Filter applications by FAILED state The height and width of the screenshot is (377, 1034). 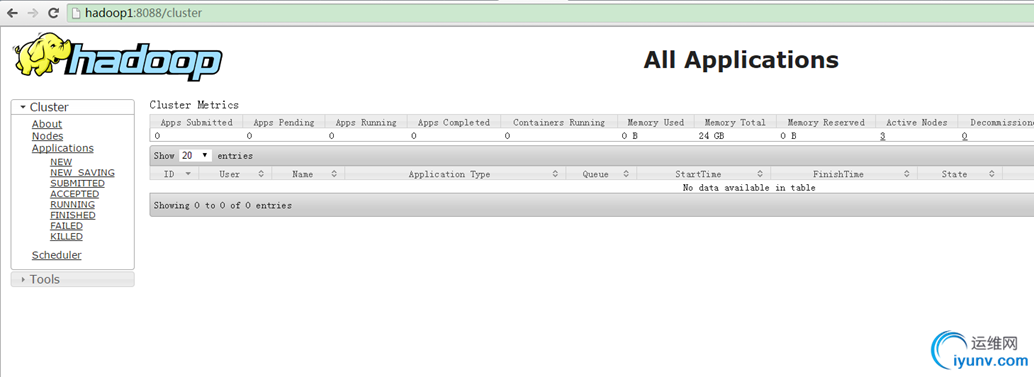pos(67,225)
